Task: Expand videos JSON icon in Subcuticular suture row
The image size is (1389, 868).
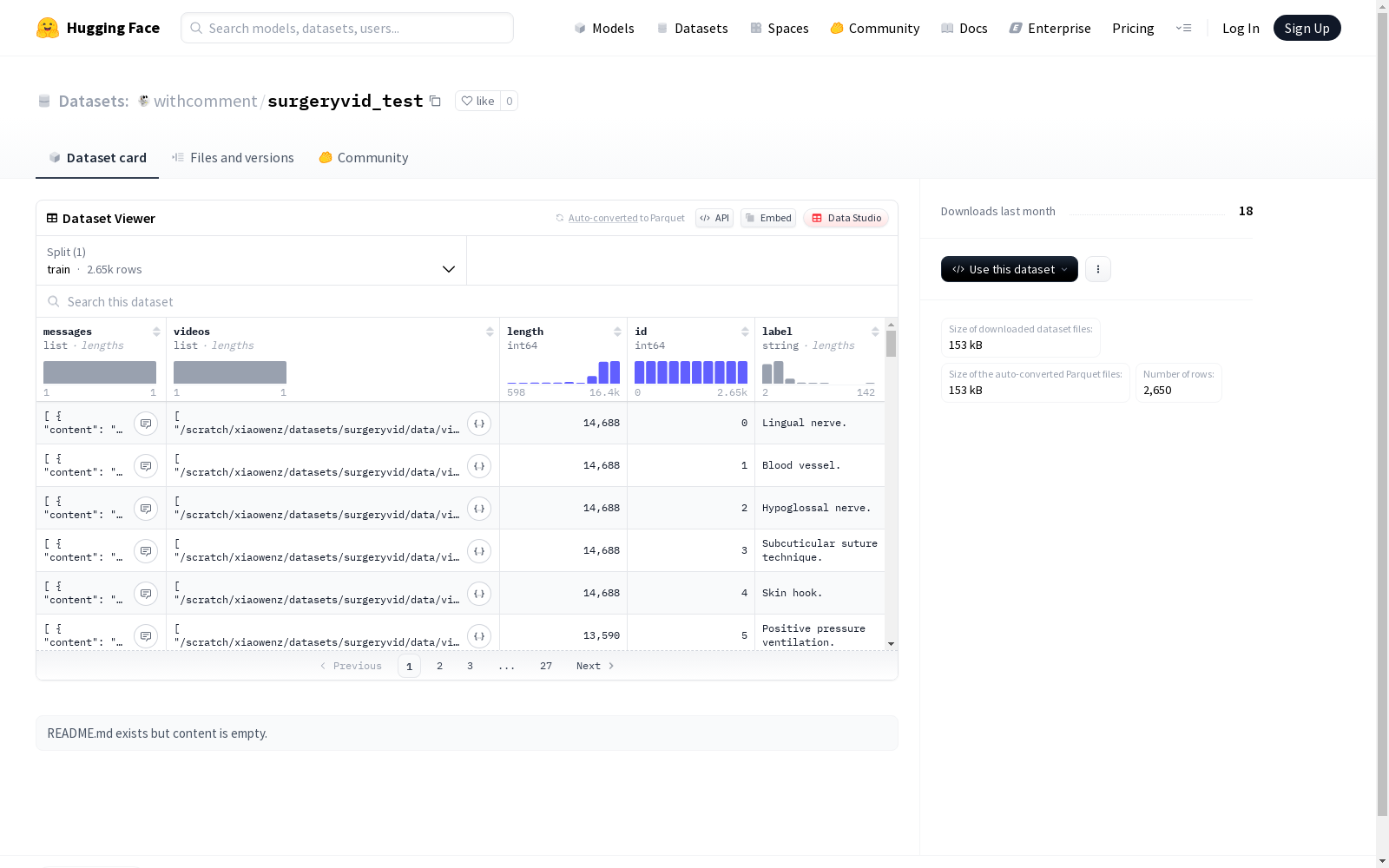Action: tap(479, 551)
